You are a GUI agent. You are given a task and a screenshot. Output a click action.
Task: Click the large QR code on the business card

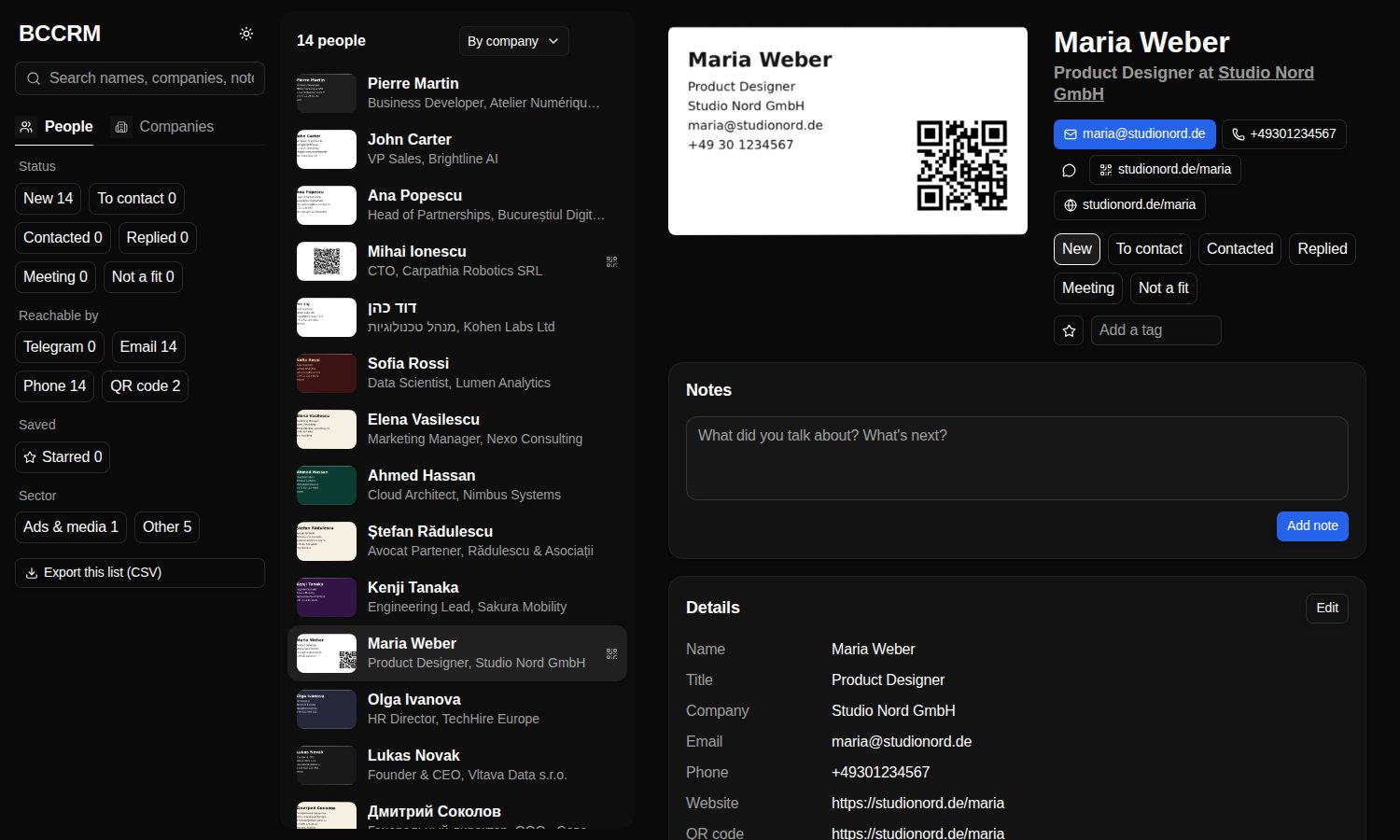coord(961,165)
